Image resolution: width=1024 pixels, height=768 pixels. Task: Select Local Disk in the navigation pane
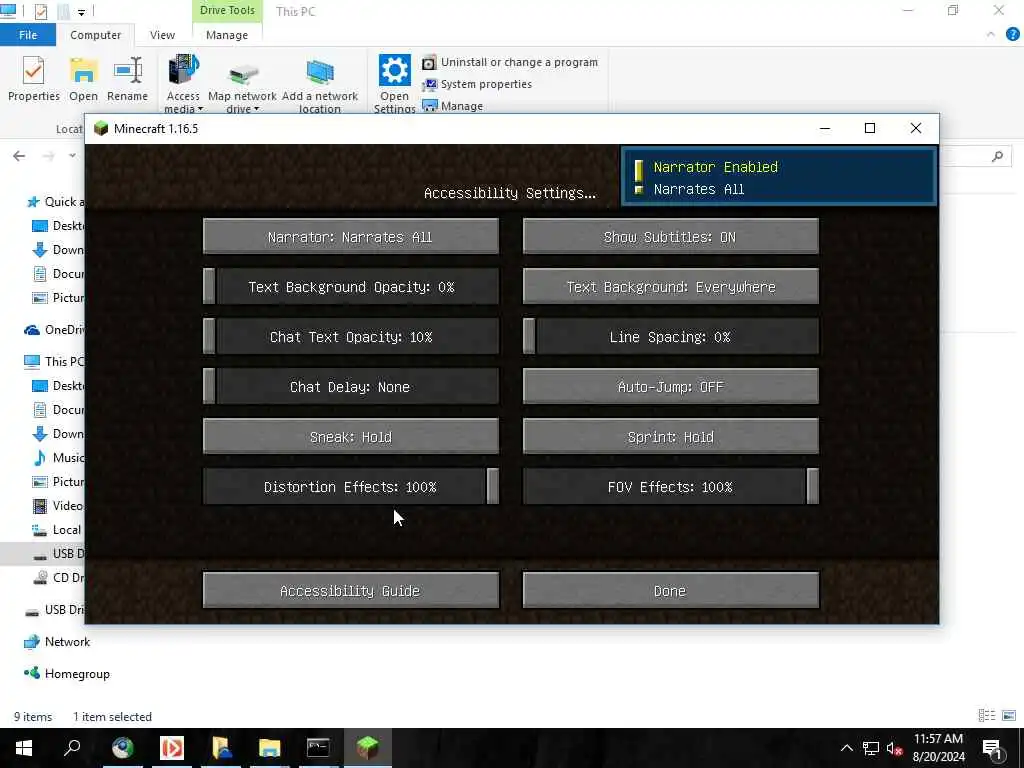[x=58, y=530]
